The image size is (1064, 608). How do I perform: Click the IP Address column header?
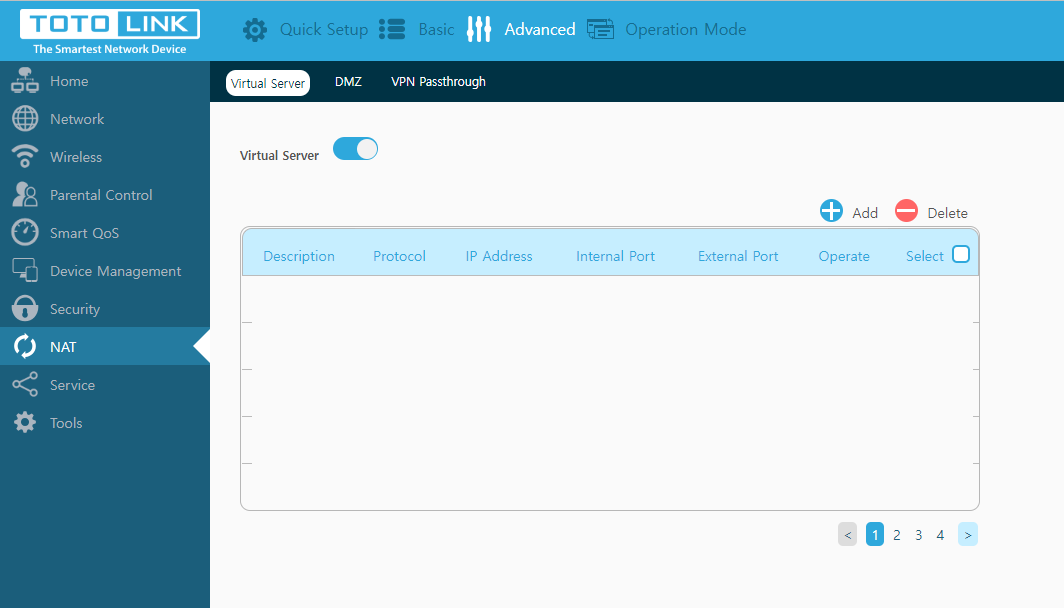tap(499, 256)
